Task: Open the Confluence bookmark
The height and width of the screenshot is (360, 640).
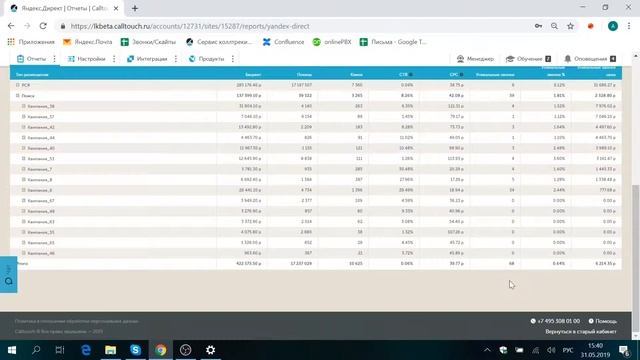Action: pos(283,42)
